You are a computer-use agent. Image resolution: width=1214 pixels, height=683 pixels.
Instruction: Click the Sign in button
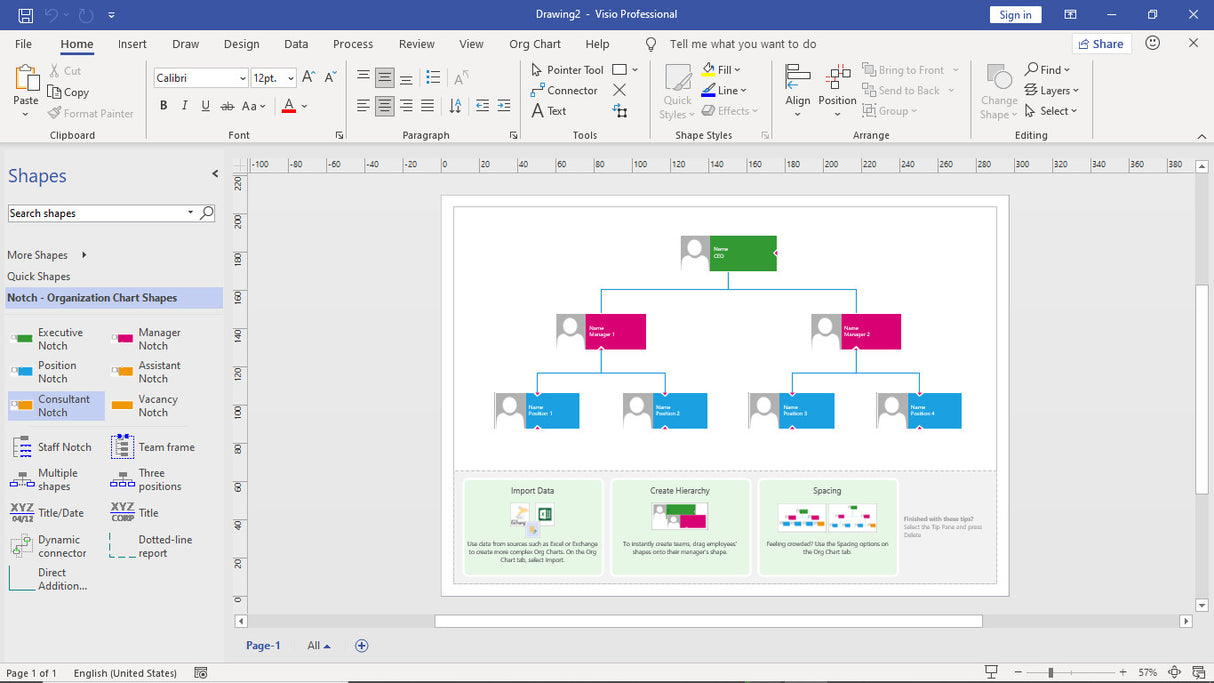click(x=1015, y=14)
